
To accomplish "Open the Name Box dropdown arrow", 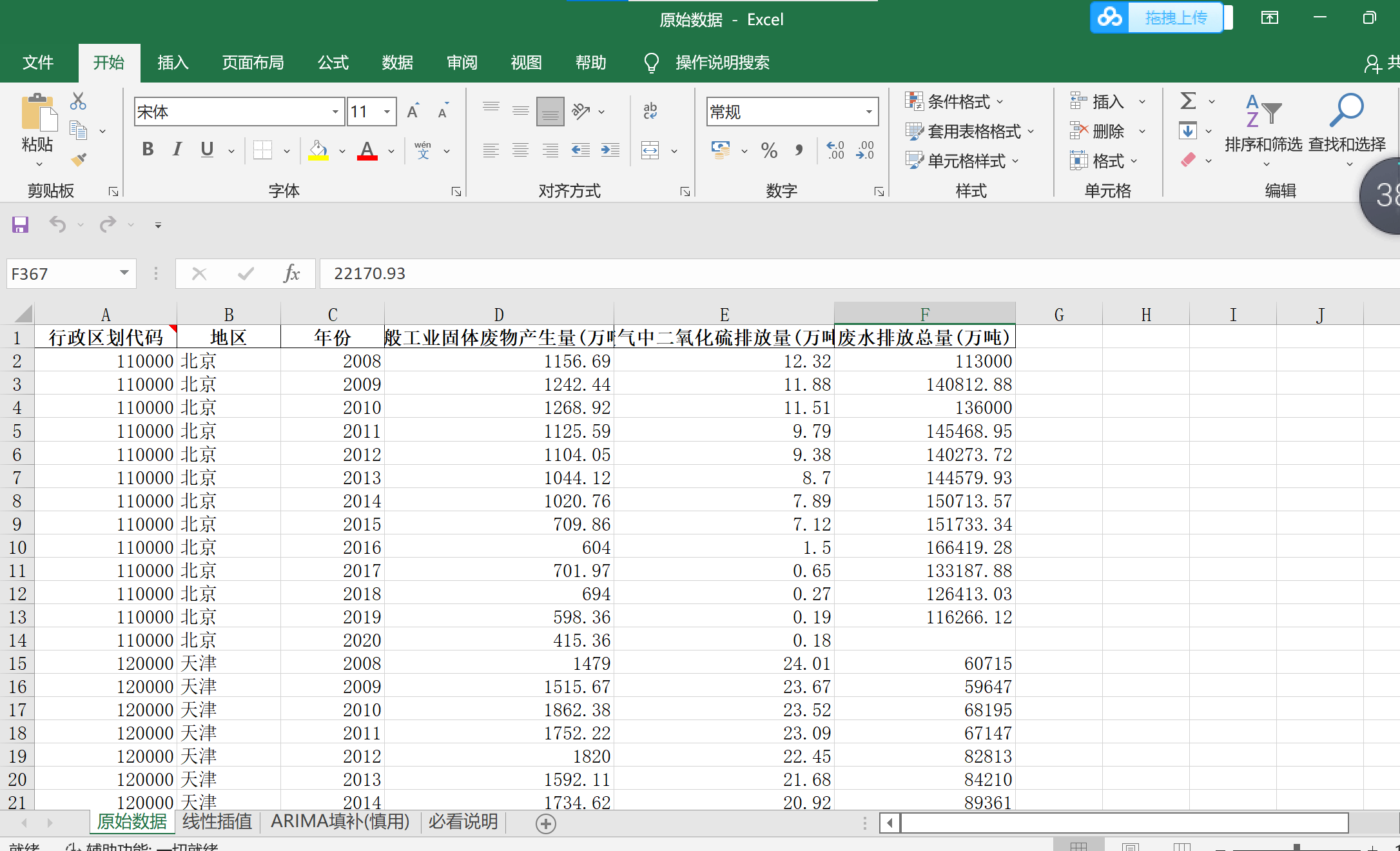I will pos(124,273).
